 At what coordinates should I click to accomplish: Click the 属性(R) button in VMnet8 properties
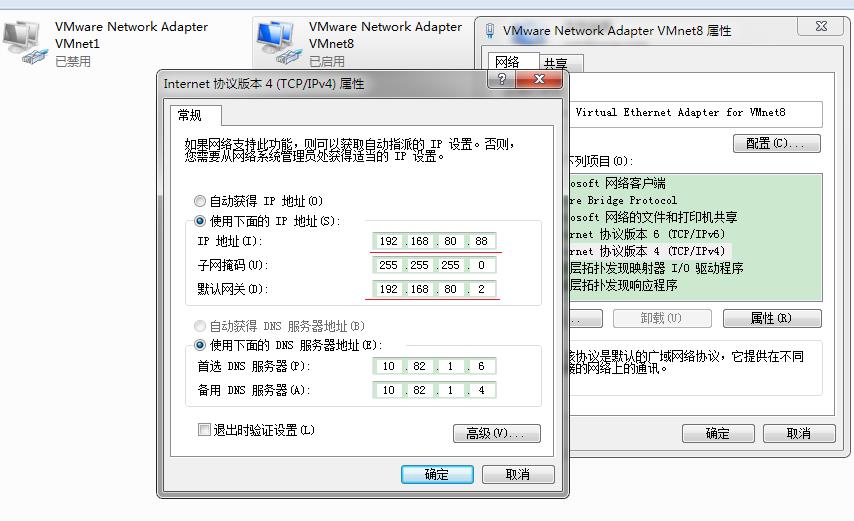[772, 318]
